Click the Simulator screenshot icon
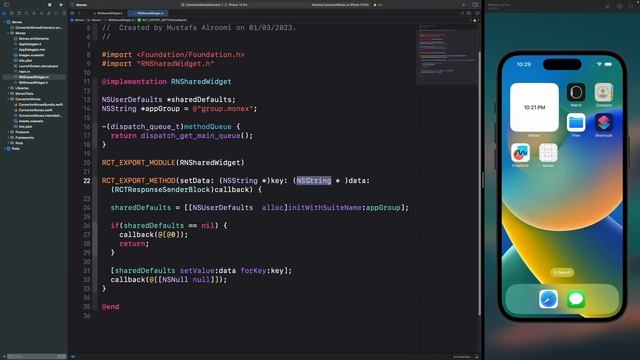The height and width of the screenshot is (360, 640). (620, 6)
